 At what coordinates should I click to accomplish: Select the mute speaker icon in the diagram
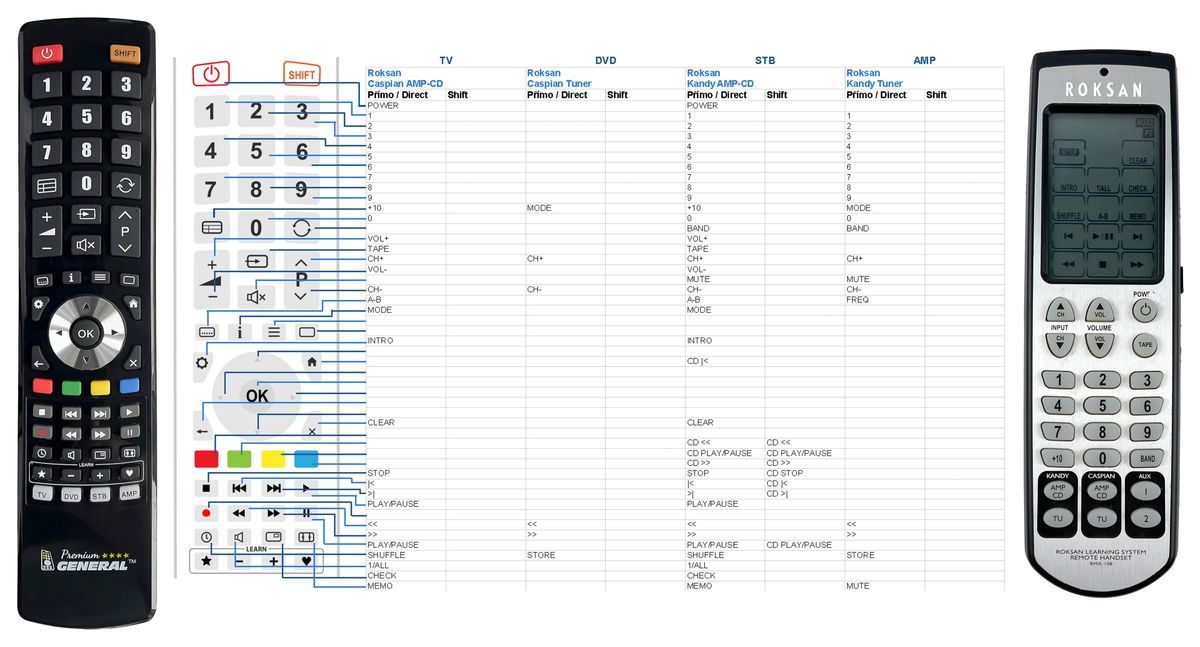click(256, 296)
